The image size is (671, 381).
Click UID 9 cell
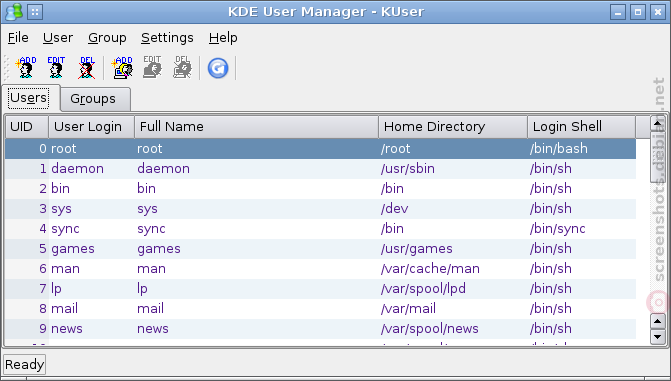[43, 329]
